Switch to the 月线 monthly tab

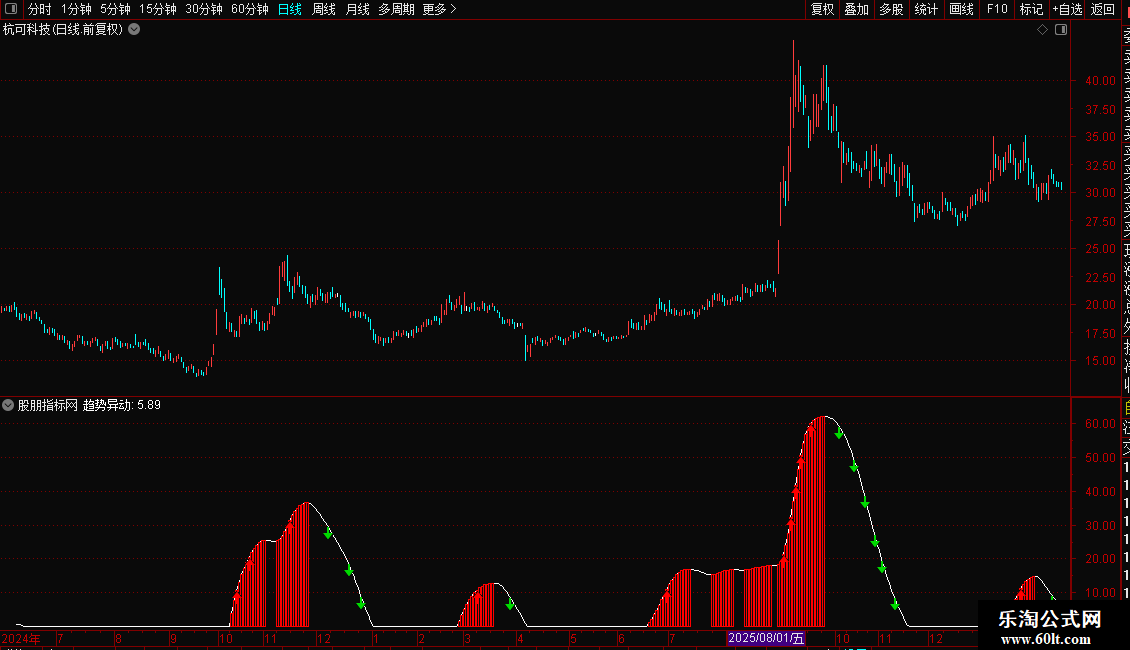[x=357, y=9]
